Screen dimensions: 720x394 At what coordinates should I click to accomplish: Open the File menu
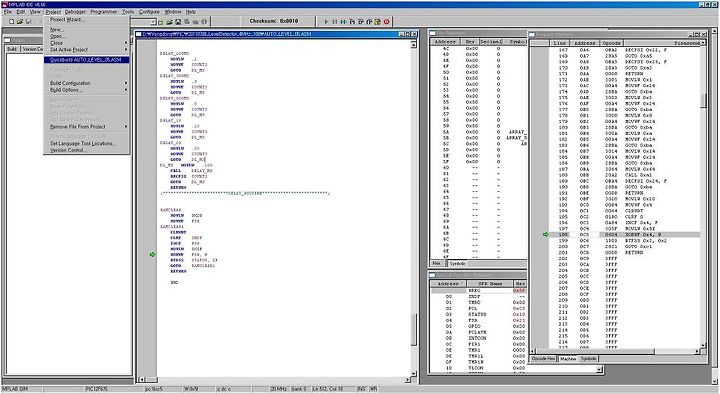point(7,11)
